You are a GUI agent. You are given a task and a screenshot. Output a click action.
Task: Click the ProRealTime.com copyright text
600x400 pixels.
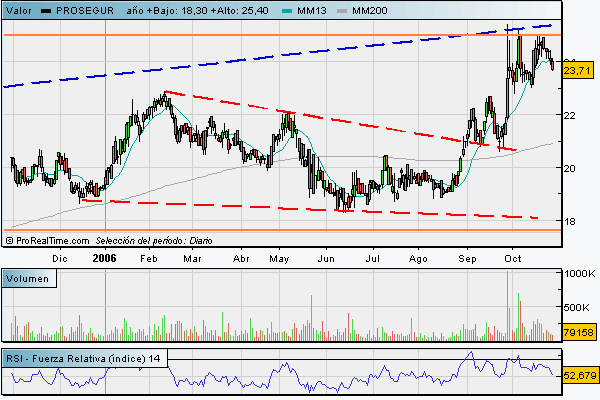(x=47, y=241)
